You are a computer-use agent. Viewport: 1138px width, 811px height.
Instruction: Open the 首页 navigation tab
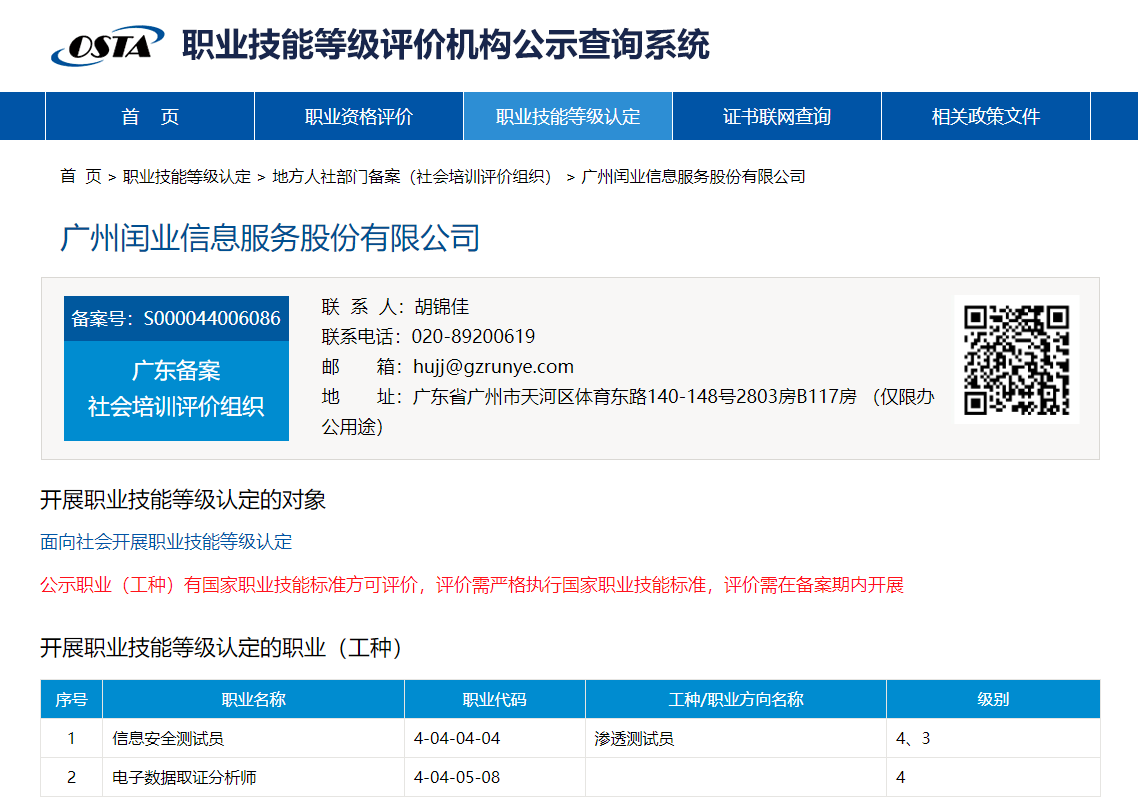(150, 116)
